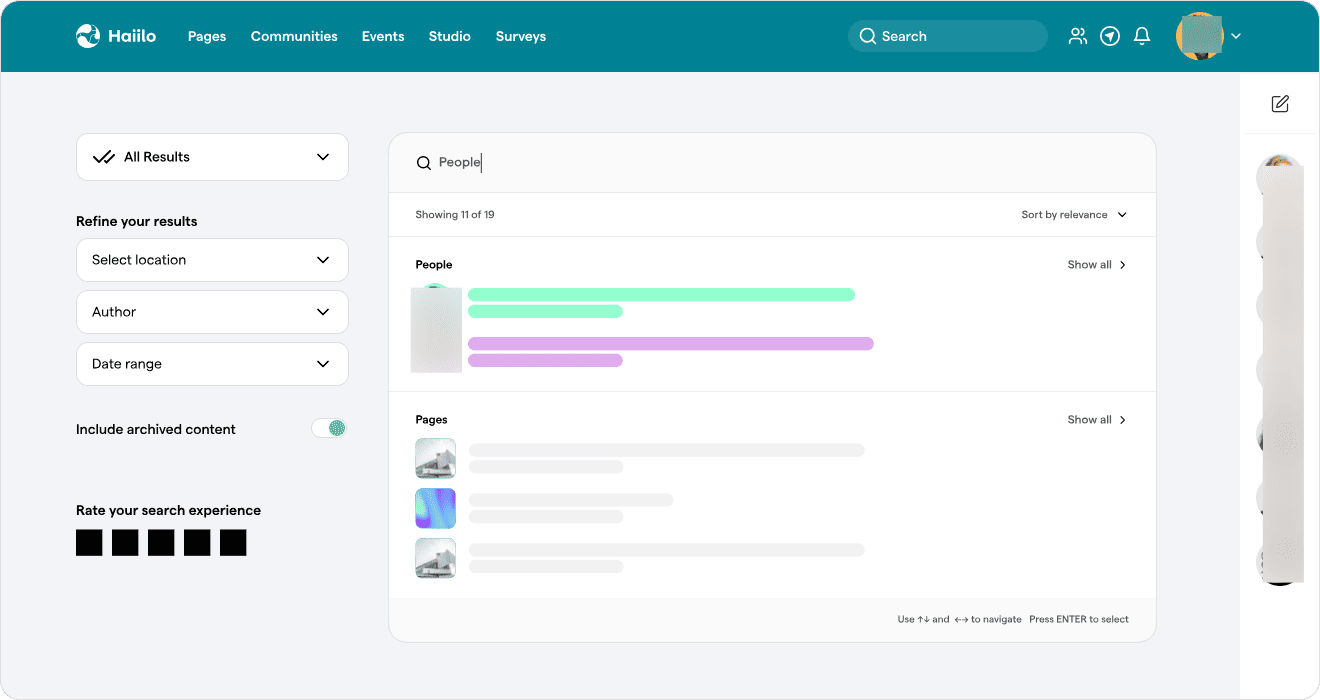Open Studio from the top navigation
Viewport: 1320px width, 700px height.
[x=450, y=36]
